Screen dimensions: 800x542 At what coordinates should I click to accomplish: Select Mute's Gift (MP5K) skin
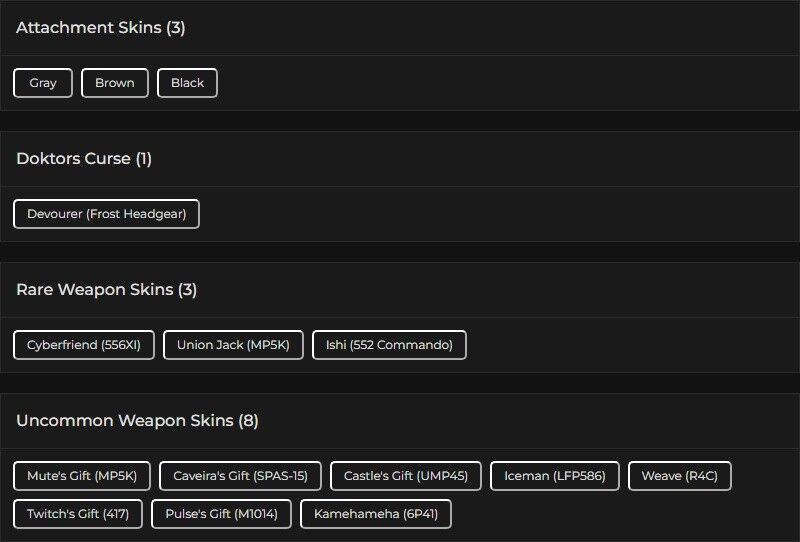(82, 476)
